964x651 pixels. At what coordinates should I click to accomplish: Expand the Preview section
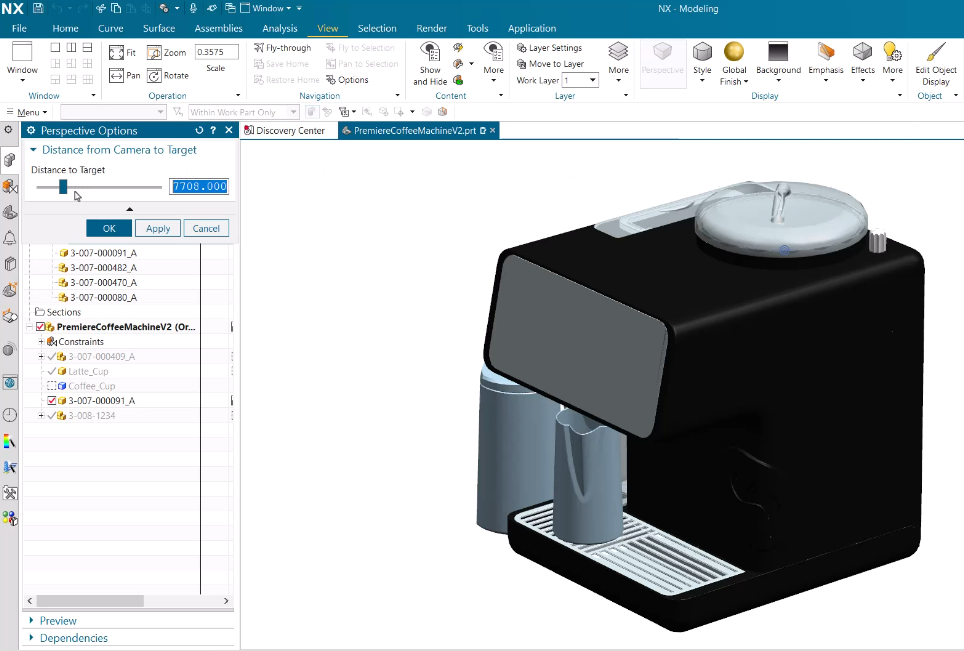[x=57, y=621]
